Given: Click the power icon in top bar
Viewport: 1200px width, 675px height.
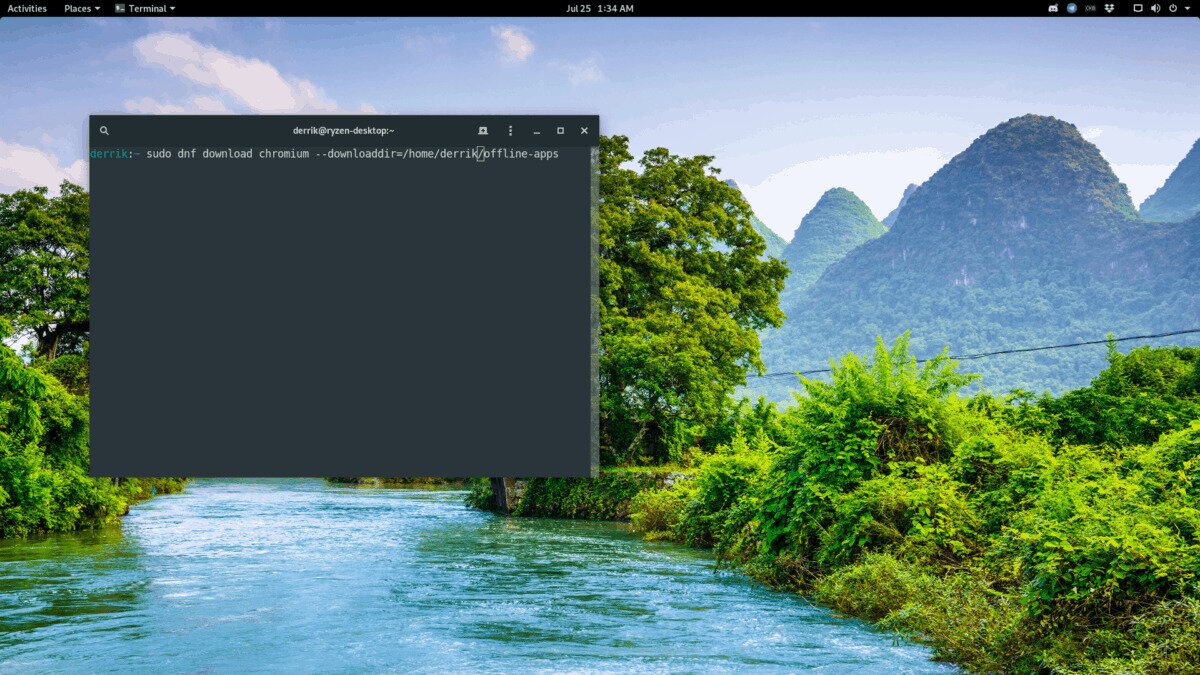Looking at the screenshot, I should click(1173, 8).
